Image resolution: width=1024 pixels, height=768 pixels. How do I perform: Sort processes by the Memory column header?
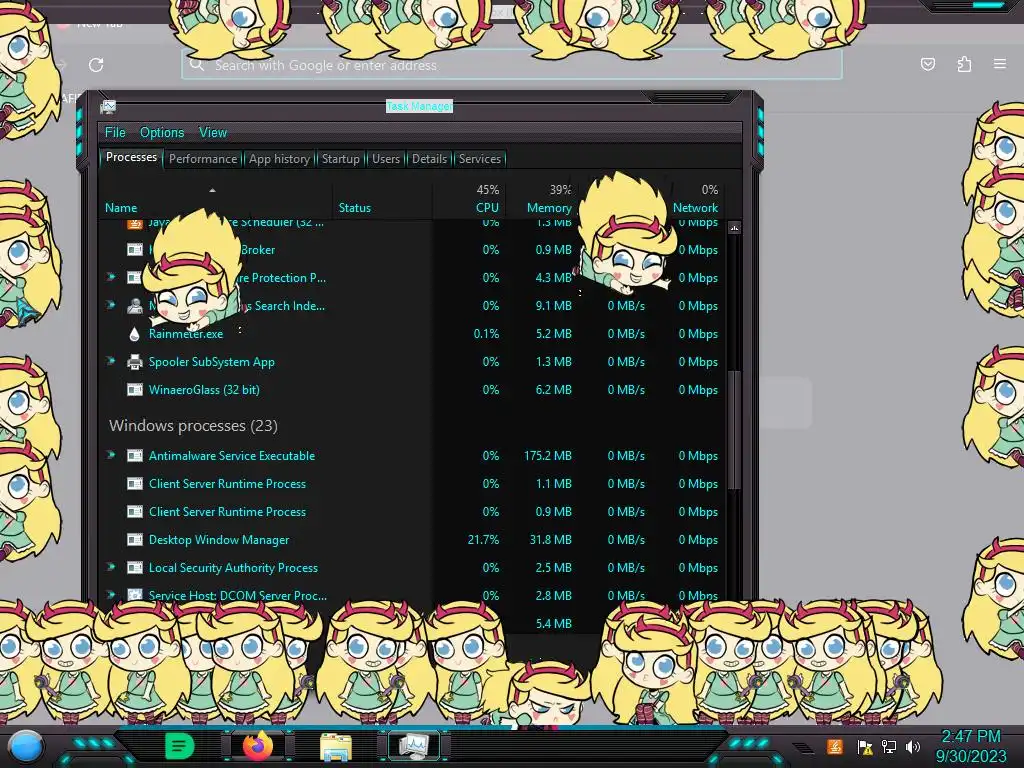tap(541, 200)
